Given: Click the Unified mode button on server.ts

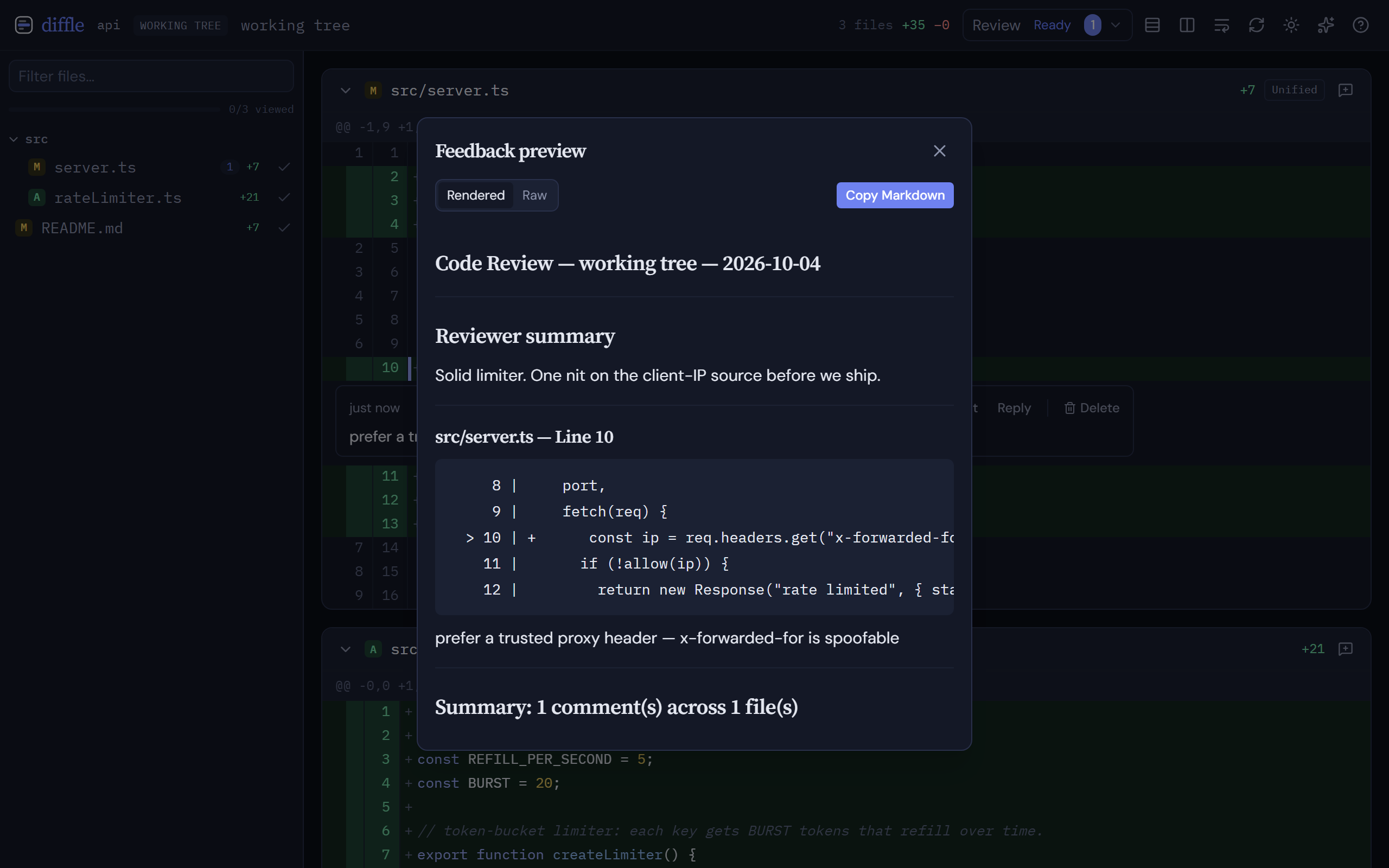Looking at the screenshot, I should click(x=1294, y=90).
